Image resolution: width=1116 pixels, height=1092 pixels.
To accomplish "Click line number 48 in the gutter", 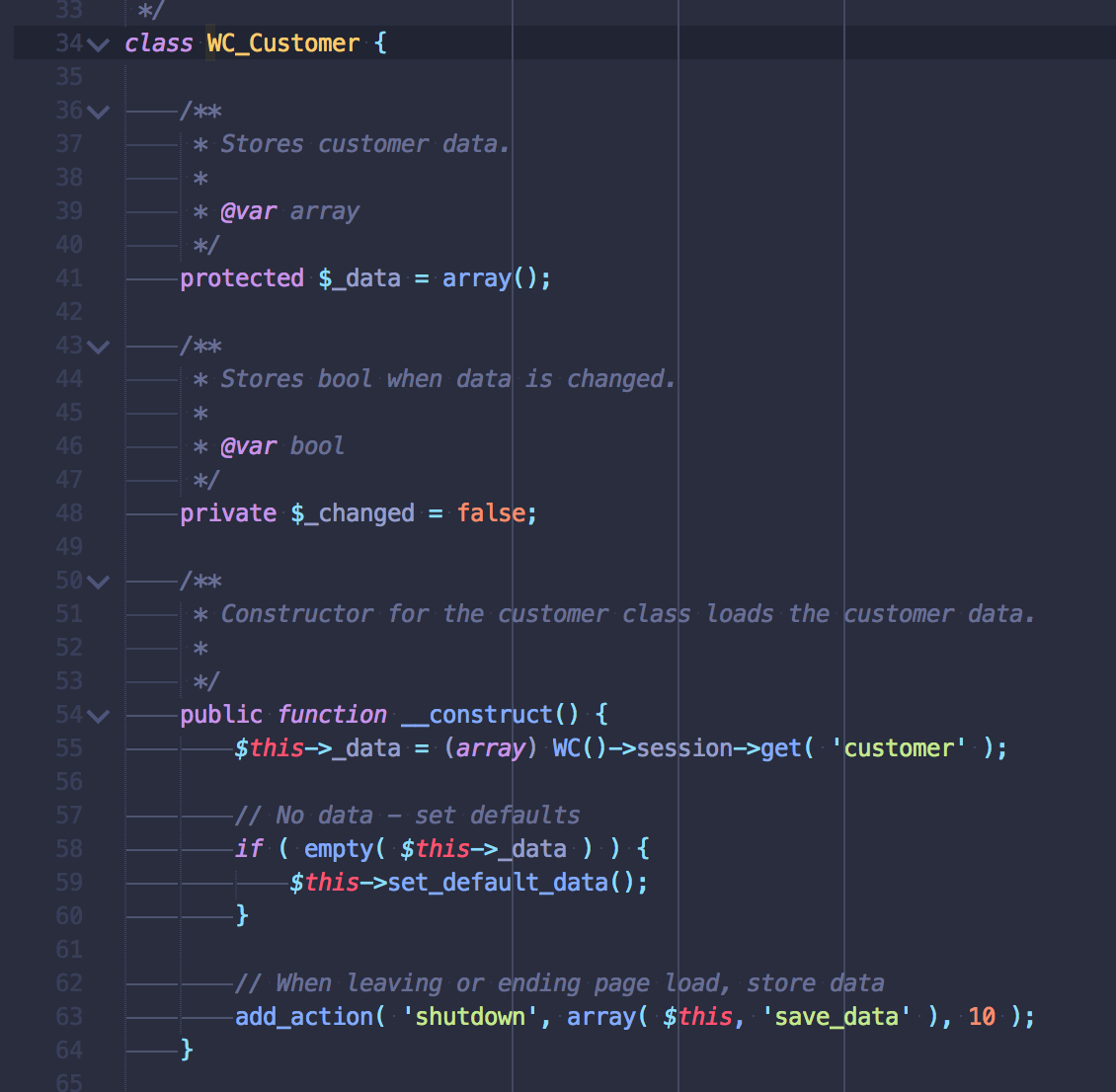I will (x=69, y=512).
